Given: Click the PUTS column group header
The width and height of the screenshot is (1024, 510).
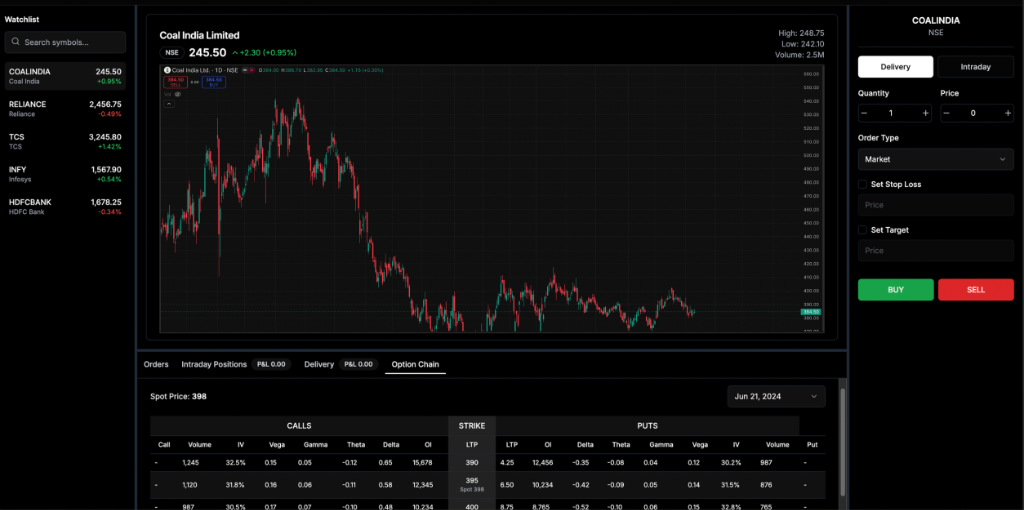Looking at the screenshot, I should click(x=647, y=426).
